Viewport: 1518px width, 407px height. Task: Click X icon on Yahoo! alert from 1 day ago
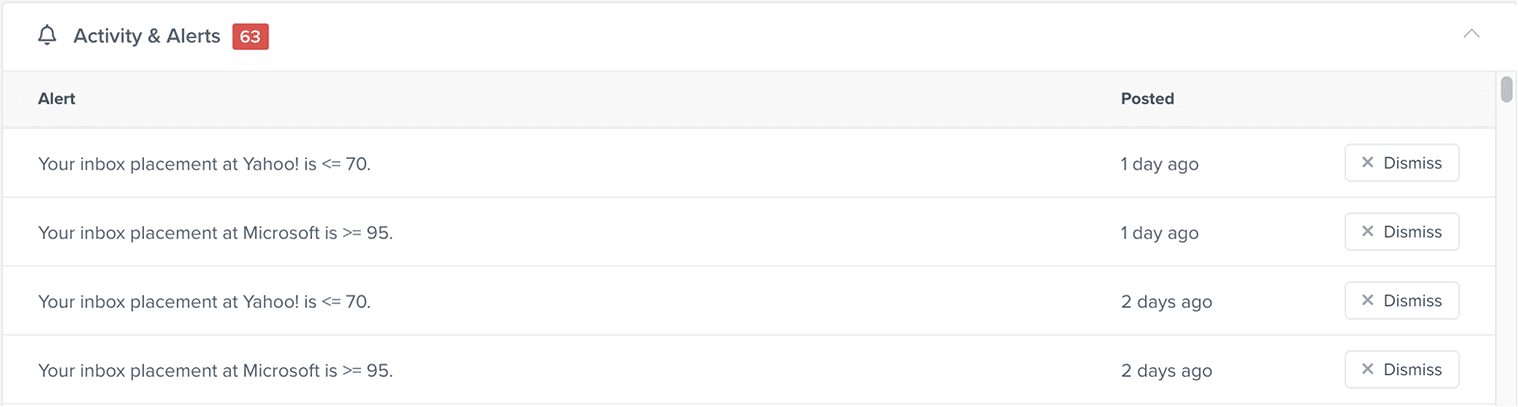(x=1367, y=163)
